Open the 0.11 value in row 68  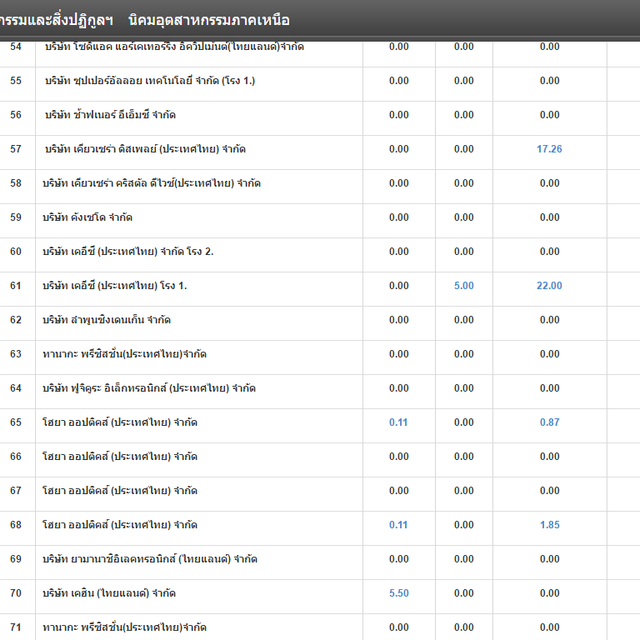tap(398, 525)
